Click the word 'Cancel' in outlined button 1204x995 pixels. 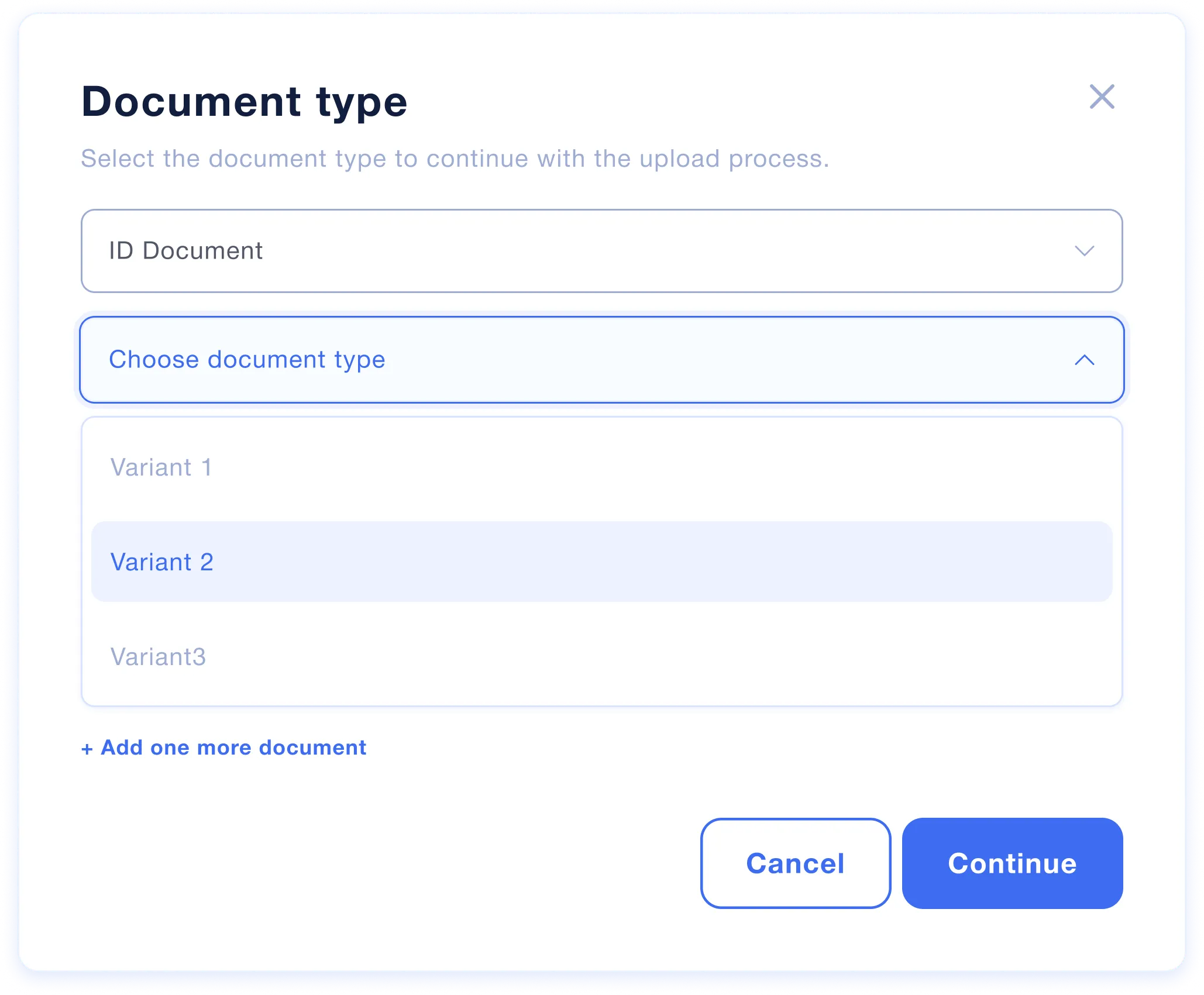(795, 863)
